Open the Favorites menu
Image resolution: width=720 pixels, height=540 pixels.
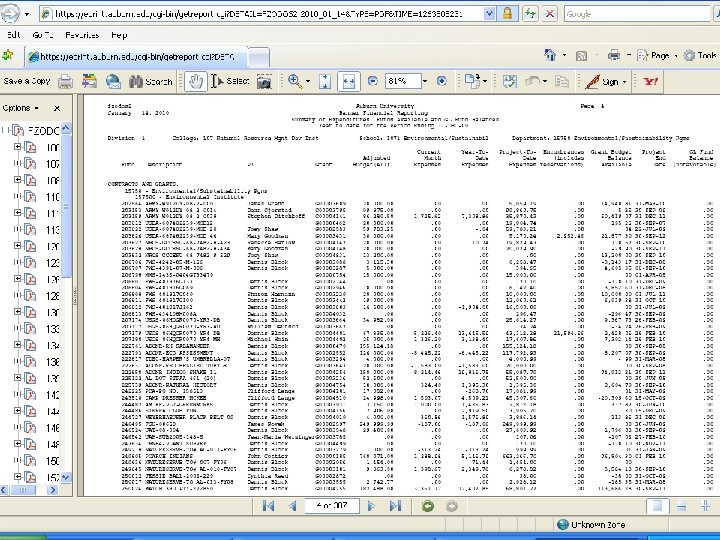[x=82, y=35]
